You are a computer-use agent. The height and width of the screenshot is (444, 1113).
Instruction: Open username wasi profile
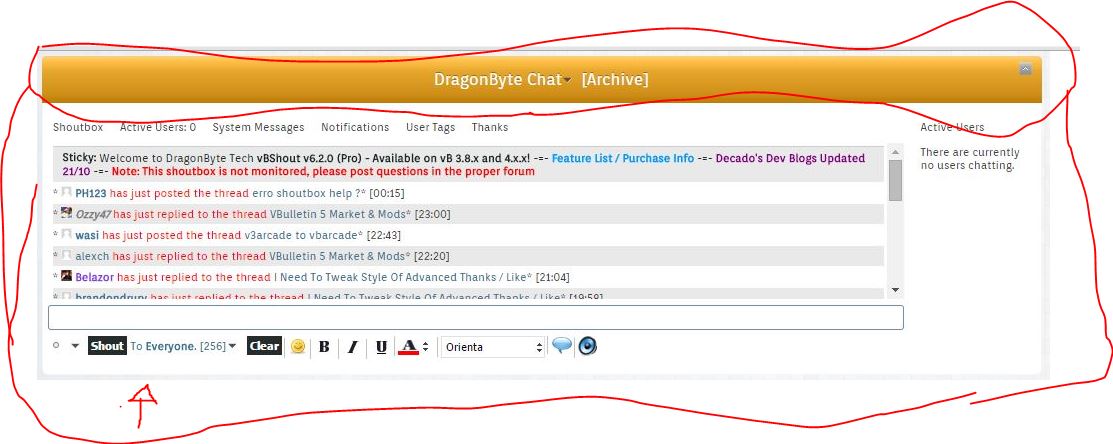point(87,235)
